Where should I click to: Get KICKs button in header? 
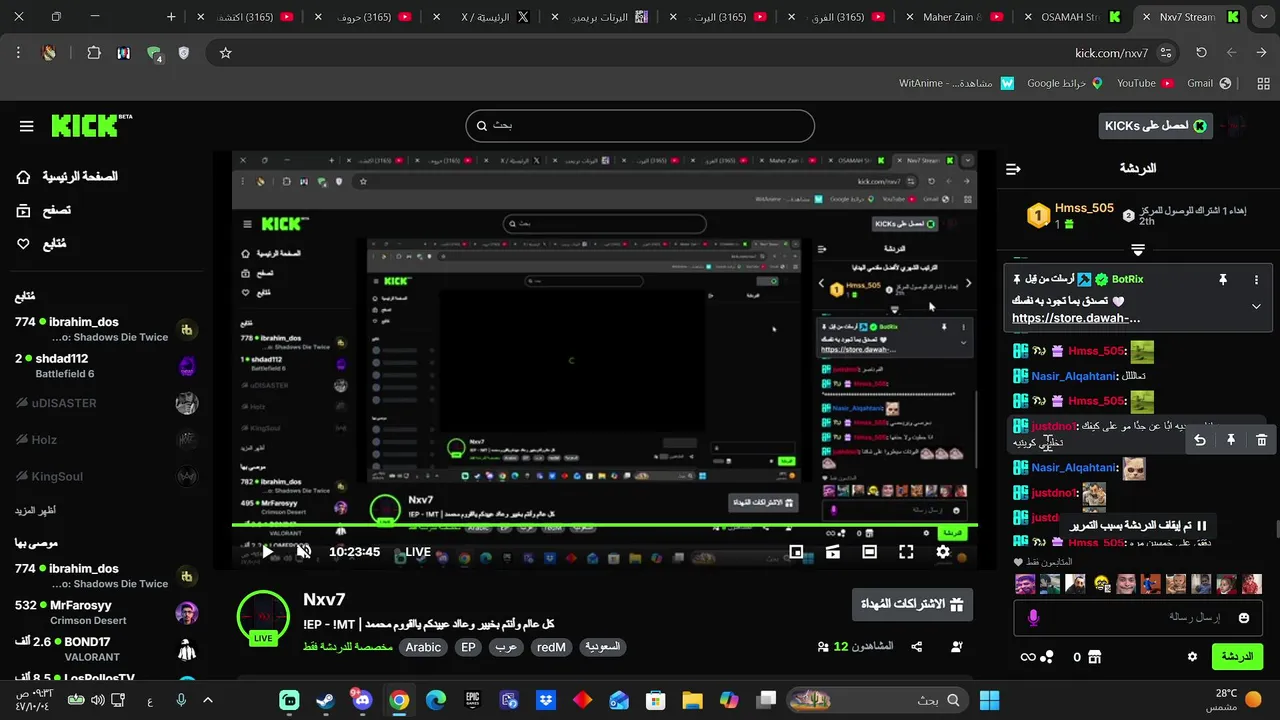[1155, 126]
